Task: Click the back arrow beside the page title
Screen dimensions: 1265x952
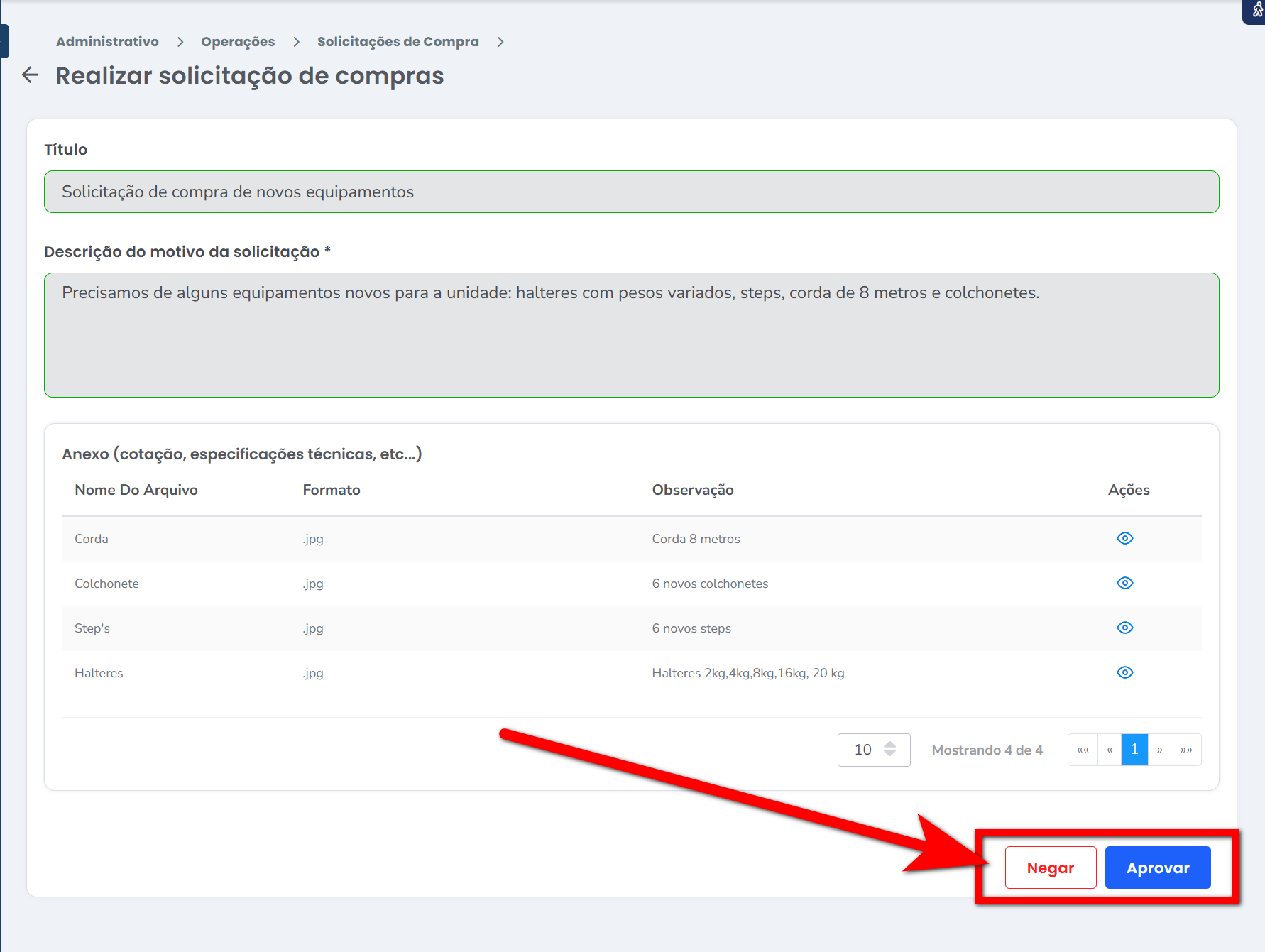Action: pos(30,75)
